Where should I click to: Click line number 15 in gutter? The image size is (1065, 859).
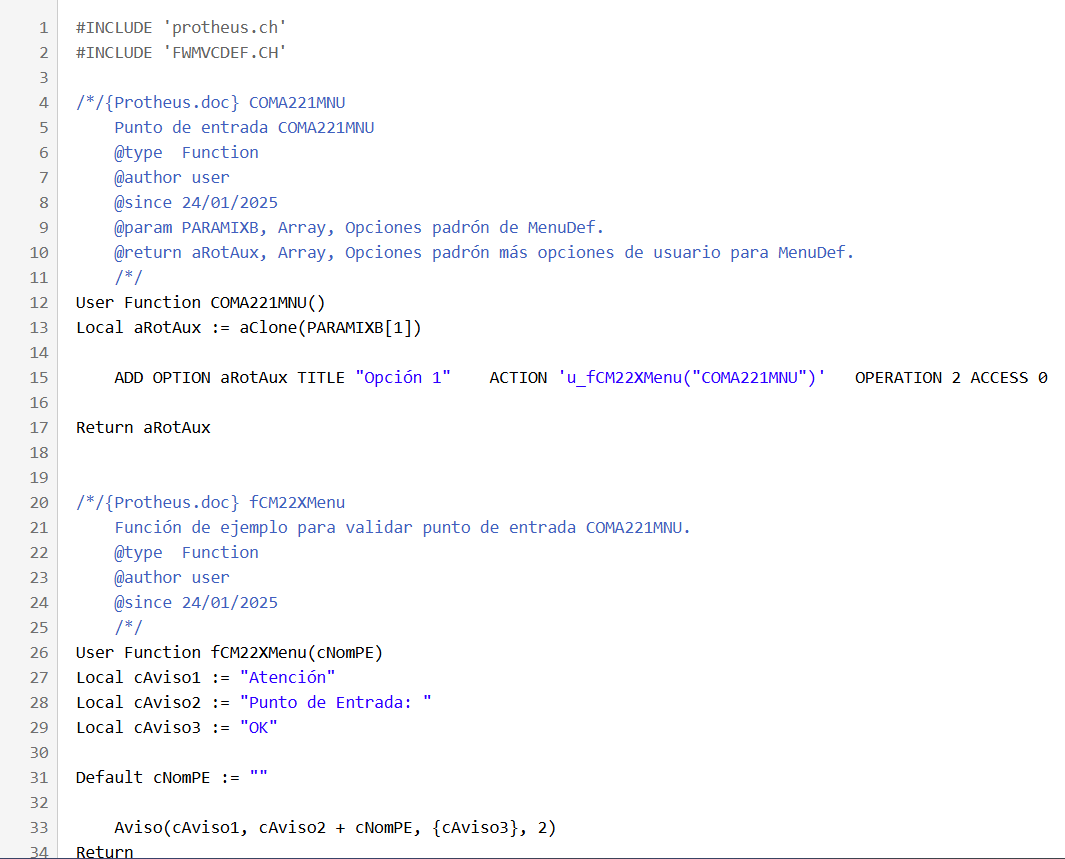pyautogui.click(x=39, y=378)
